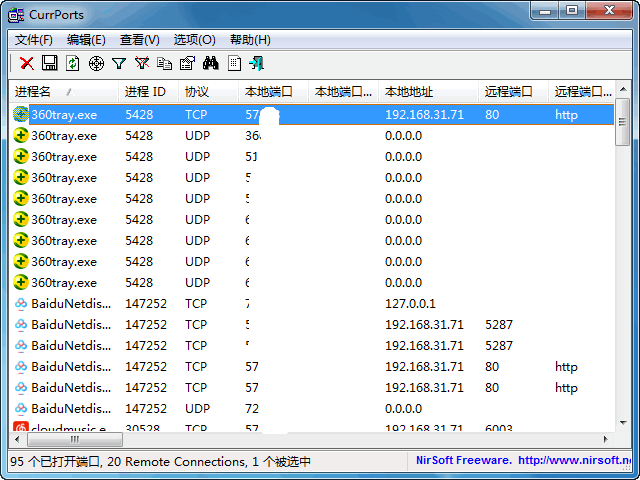Screen dimensions: 640x480
Task: Click the red X close connections icon
Action: 27,64
